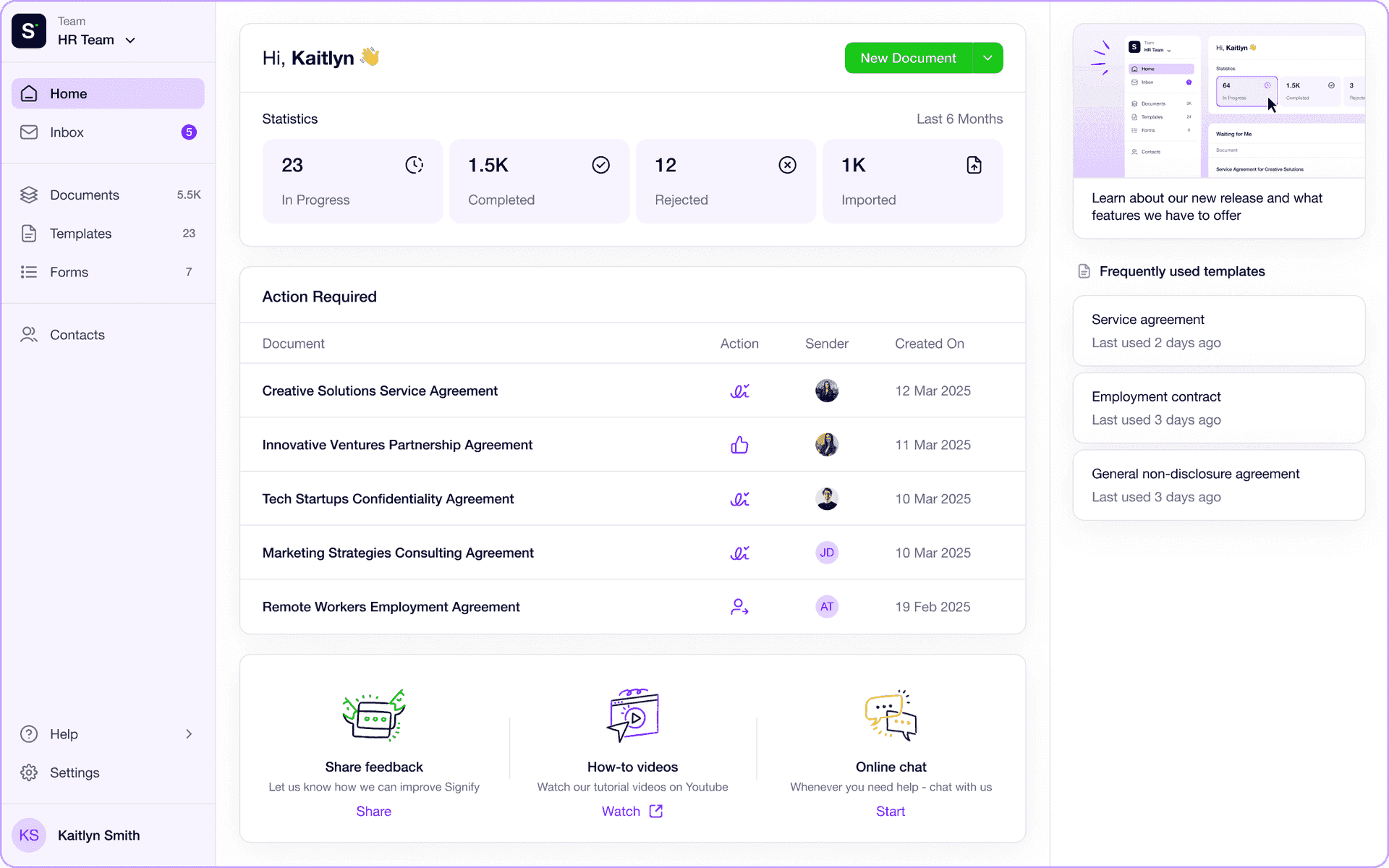Screen dimensions: 1389x868
Task: Click the clock icon on the In Progress card
Action: click(414, 165)
